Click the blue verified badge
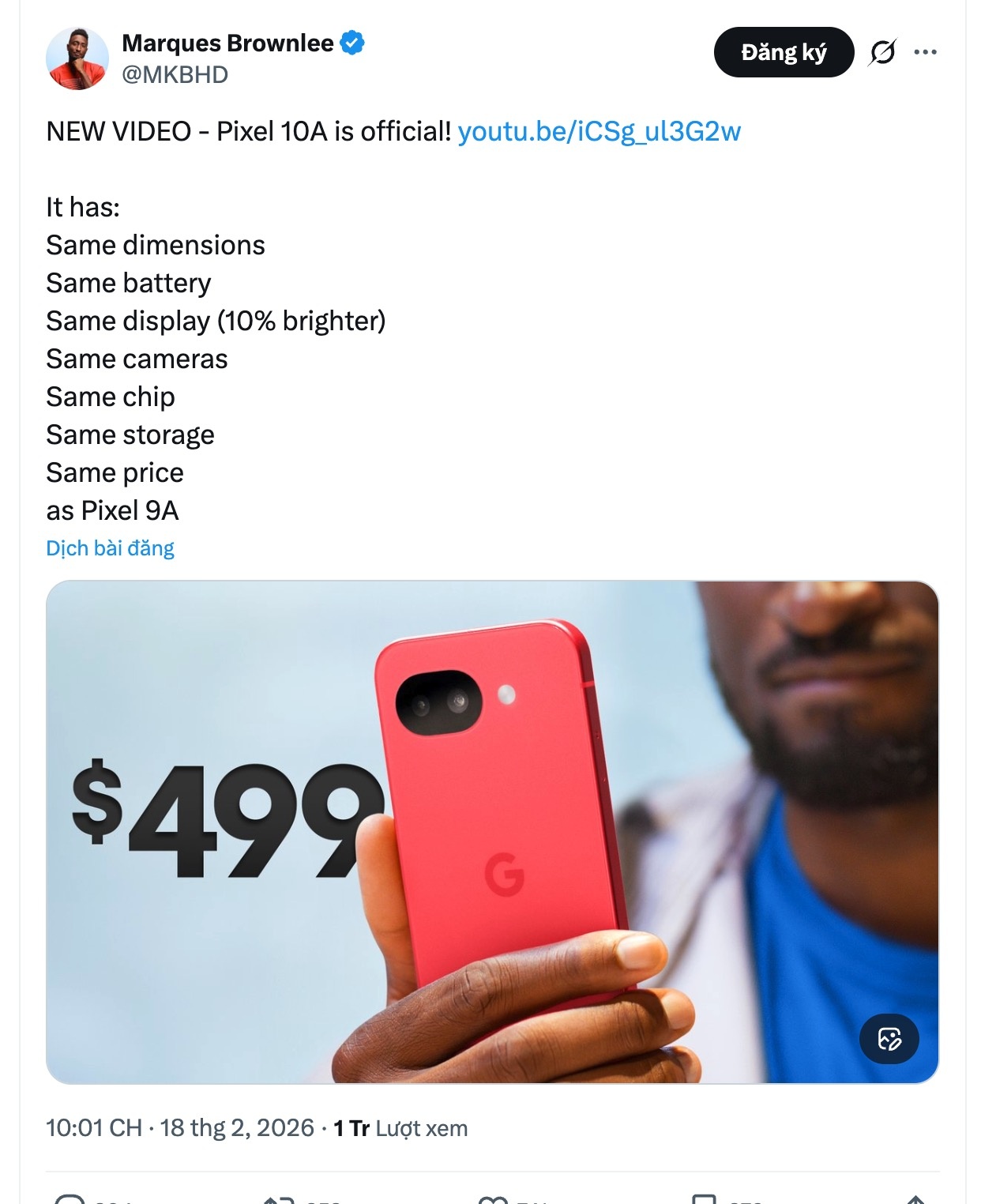The width and height of the screenshot is (981, 1204). coord(352,43)
